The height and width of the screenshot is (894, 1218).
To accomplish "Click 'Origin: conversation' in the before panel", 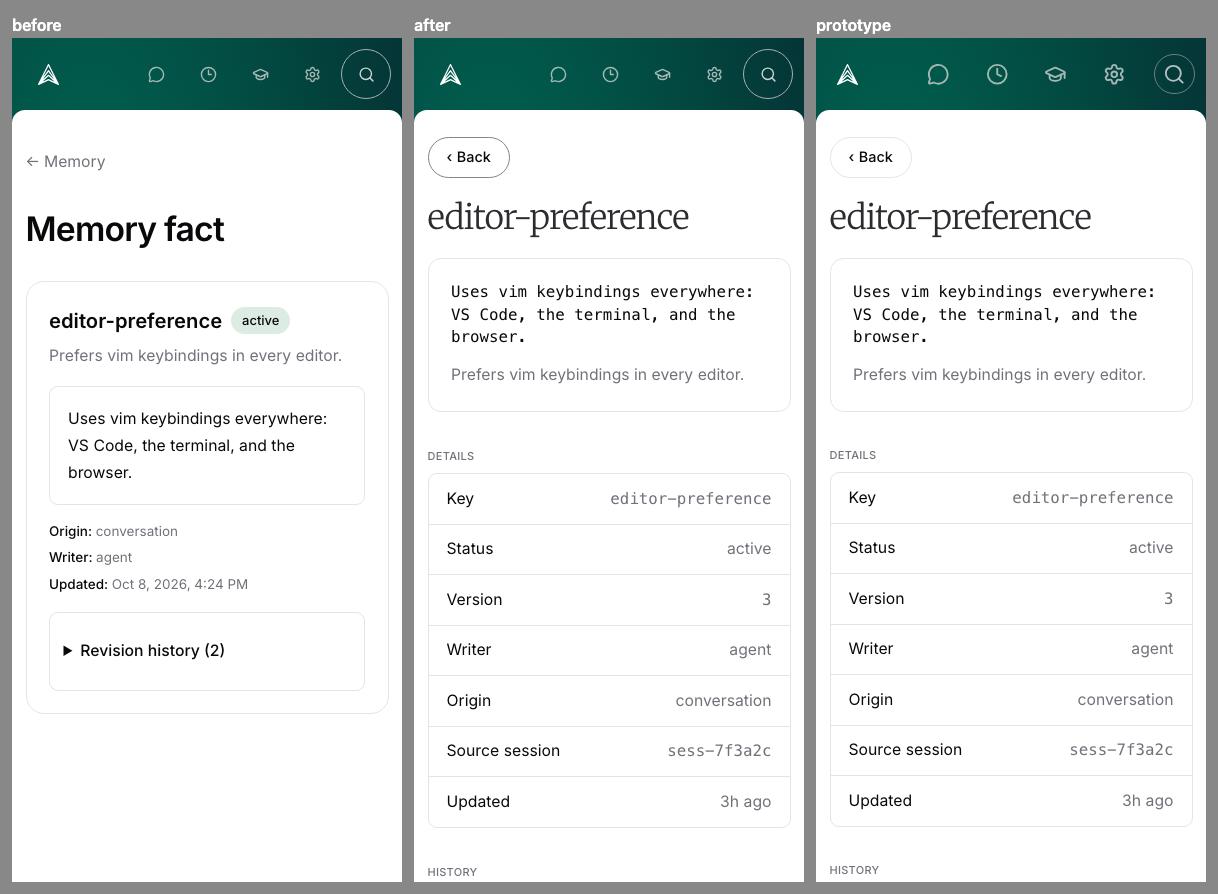I will pyautogui.click(x=113, y=531).
